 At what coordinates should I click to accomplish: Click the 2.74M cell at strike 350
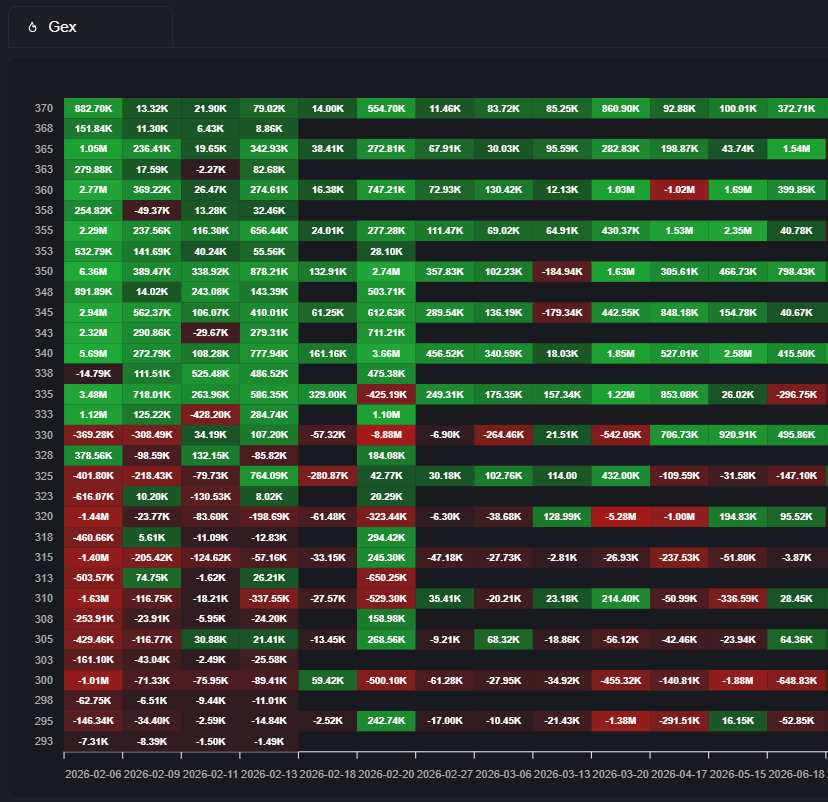[x=386, y=271]
